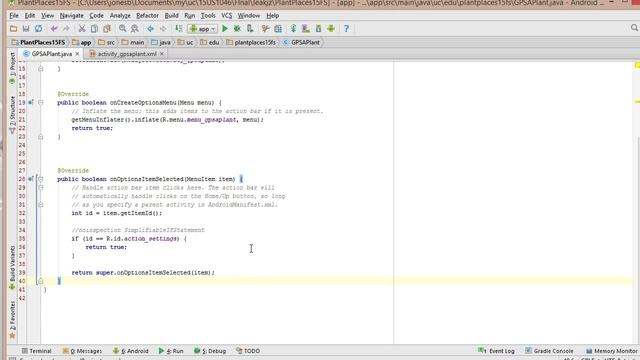Click the fold end marker at line 23
Screen dimensions: 640x360
40,137
